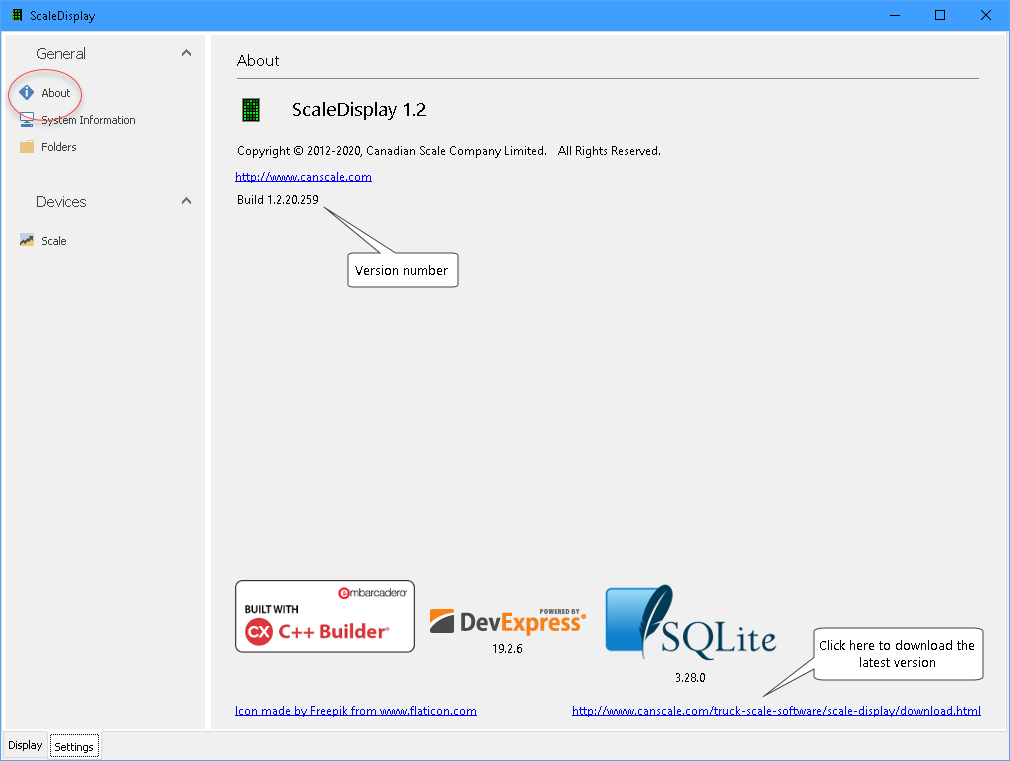Click the System Information monitor icon

point(27,120)
